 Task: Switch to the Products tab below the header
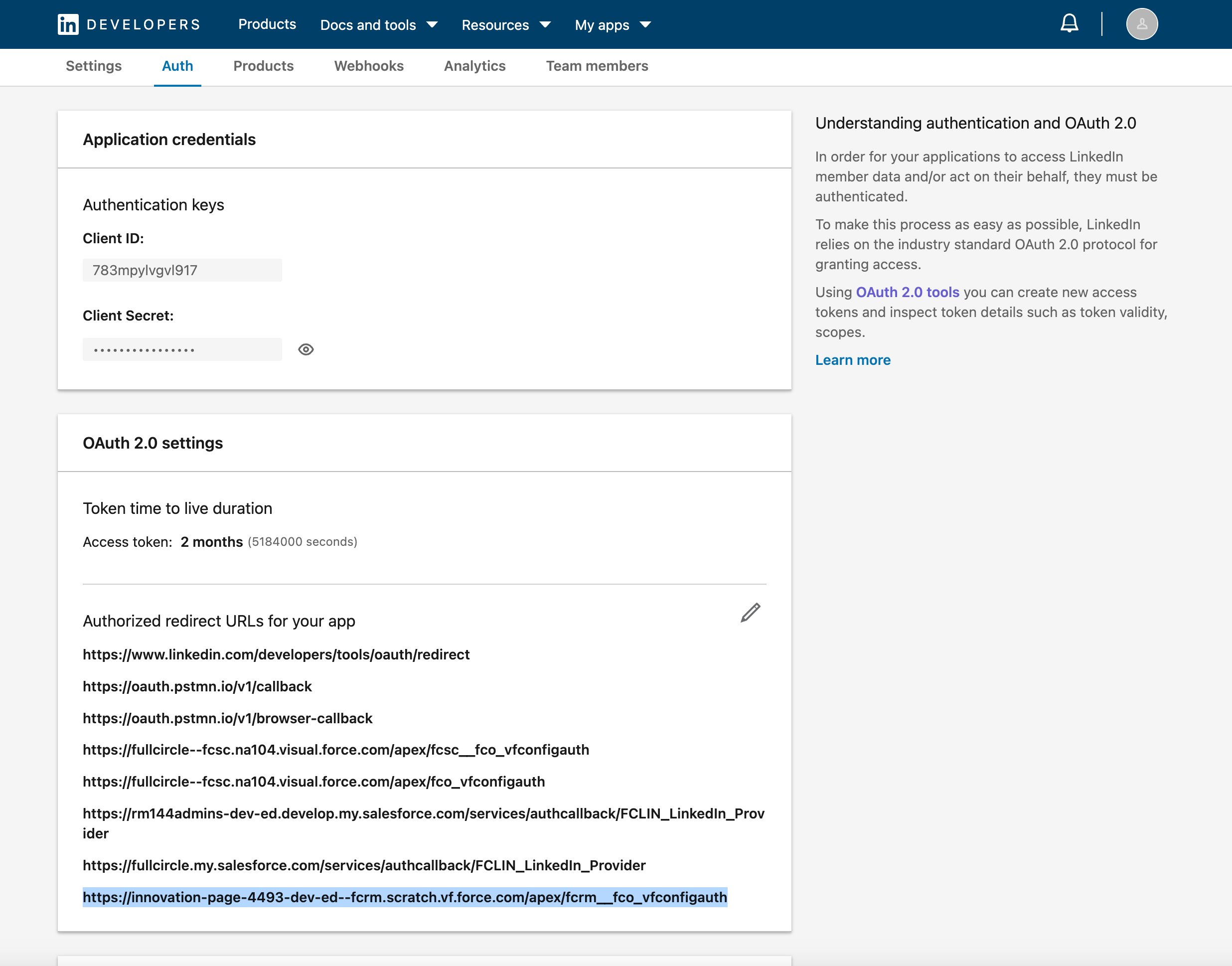264,66
